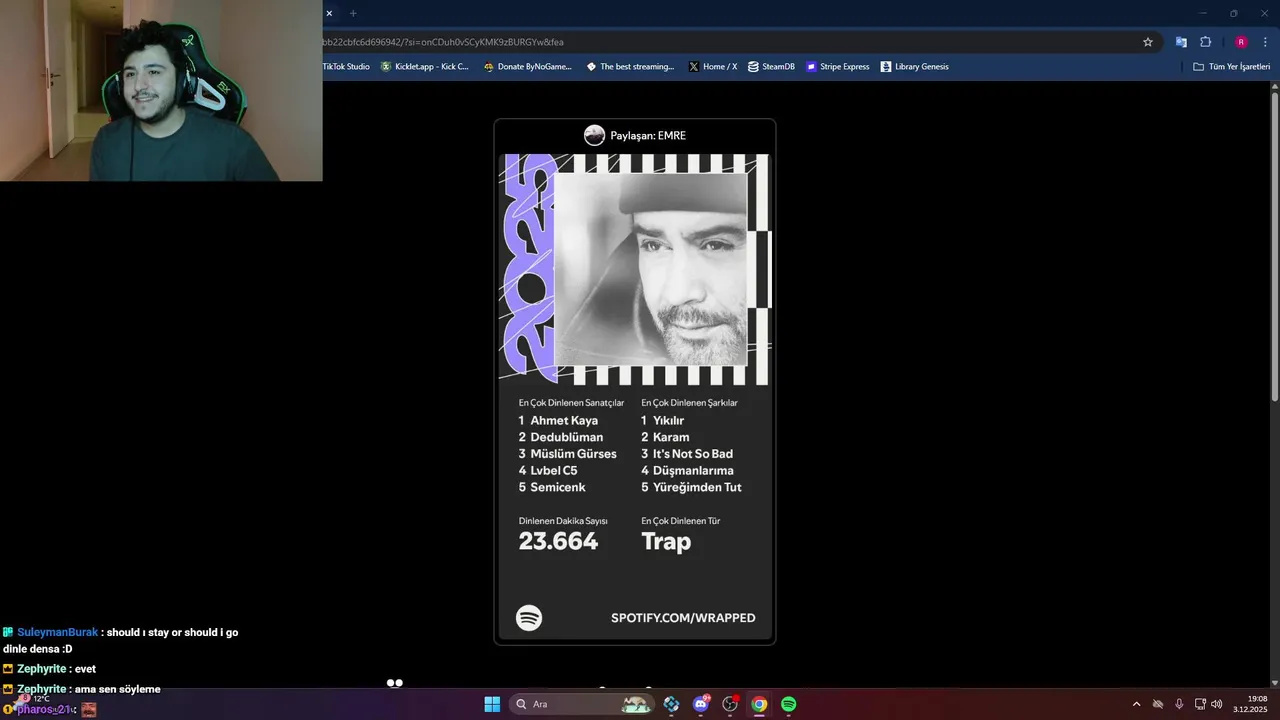This screenshot has height=720, width=1280.
Task: Click artist name Lvbel C5
Action: 554,471
